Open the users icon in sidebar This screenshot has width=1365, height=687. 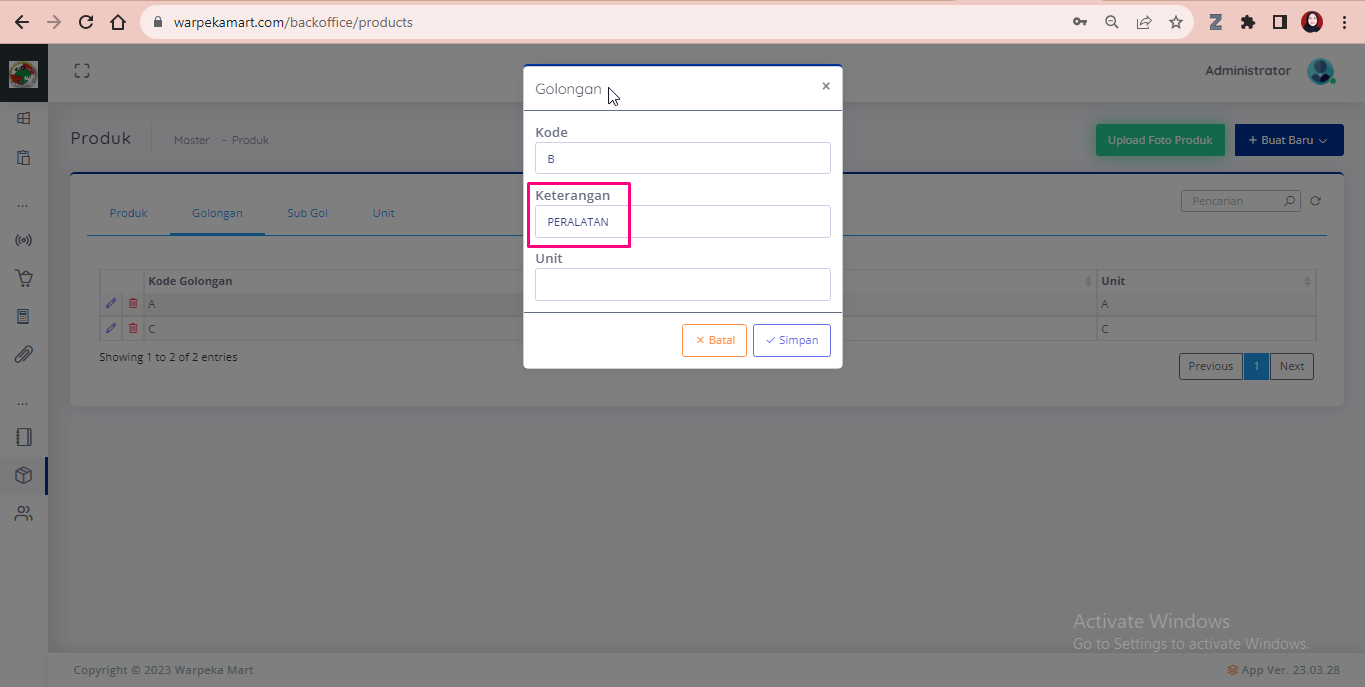(x=24, y=513)
